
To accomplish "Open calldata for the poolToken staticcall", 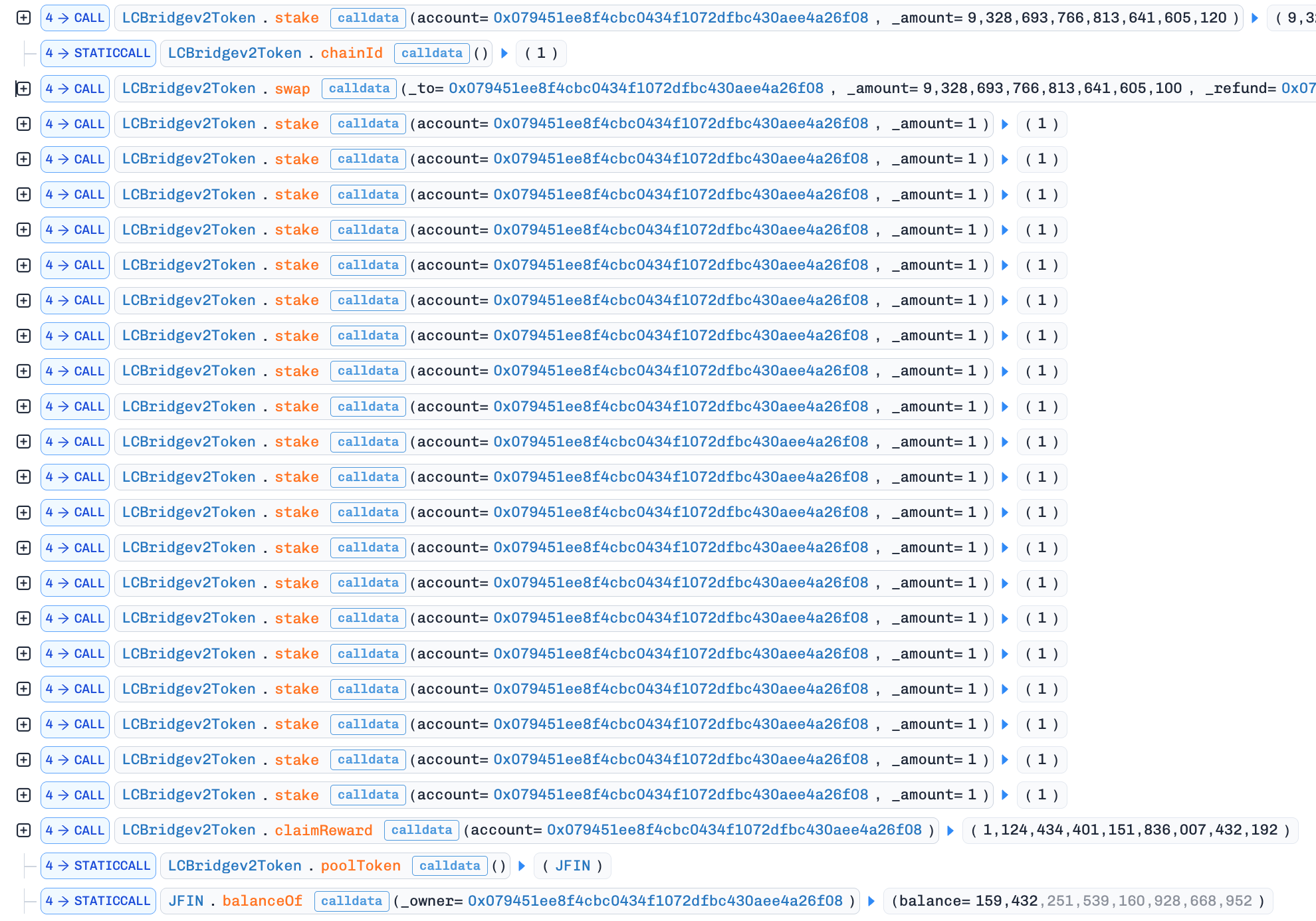I will 449,866.
